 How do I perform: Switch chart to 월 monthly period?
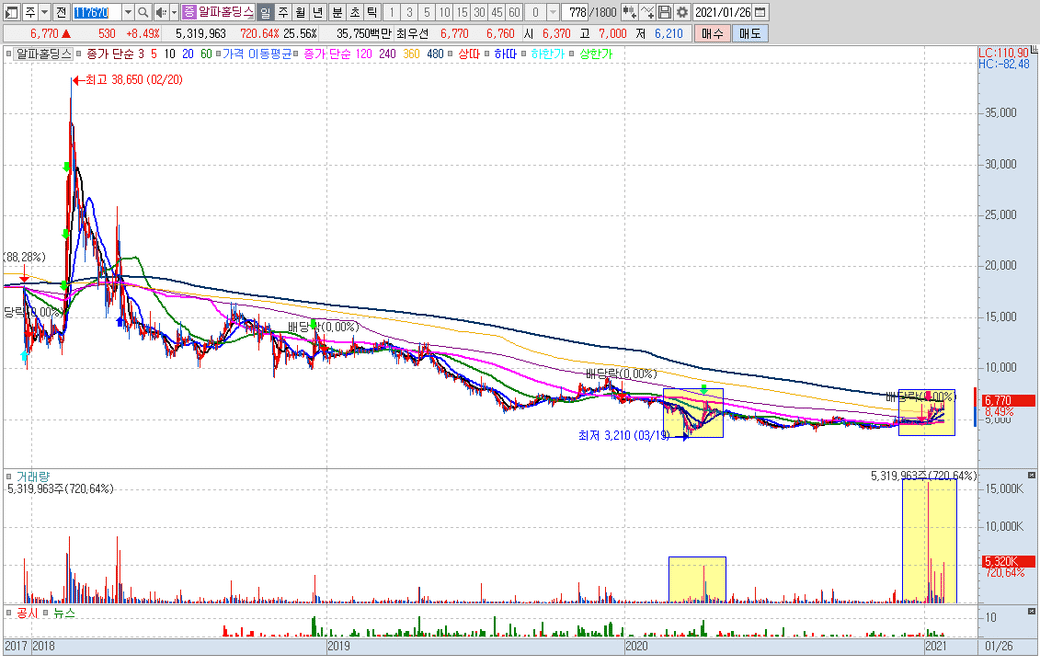300,12
